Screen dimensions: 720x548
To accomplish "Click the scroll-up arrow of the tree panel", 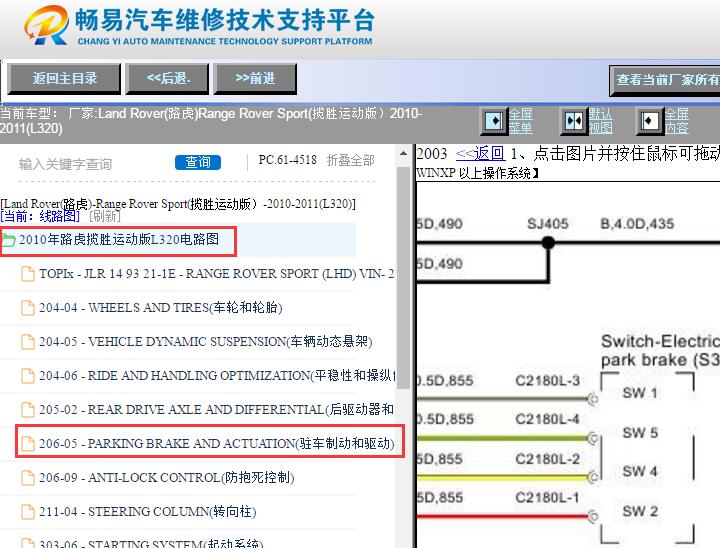I will point(403,153).
